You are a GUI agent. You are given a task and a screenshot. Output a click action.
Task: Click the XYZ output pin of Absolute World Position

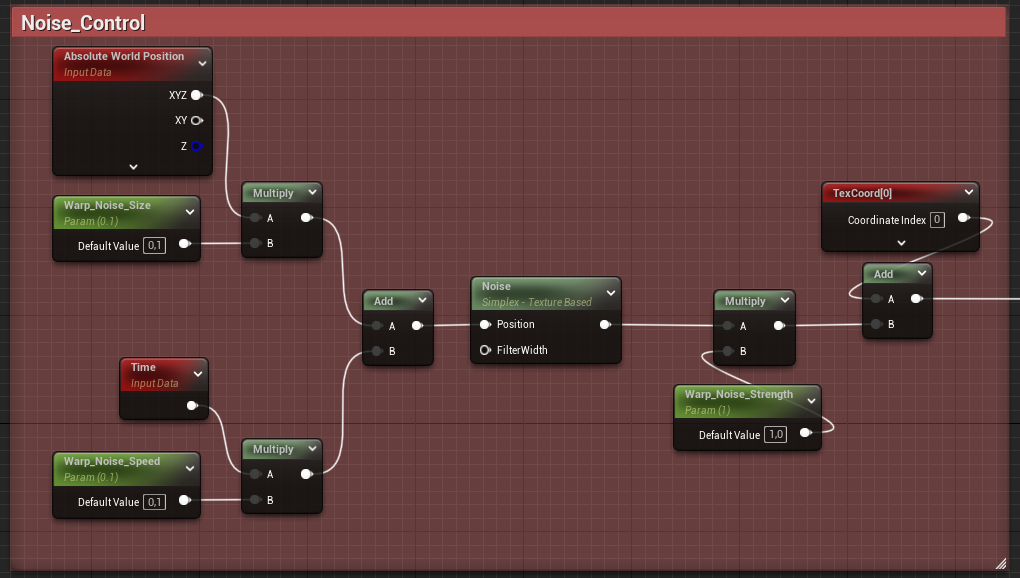click(196, 95)
